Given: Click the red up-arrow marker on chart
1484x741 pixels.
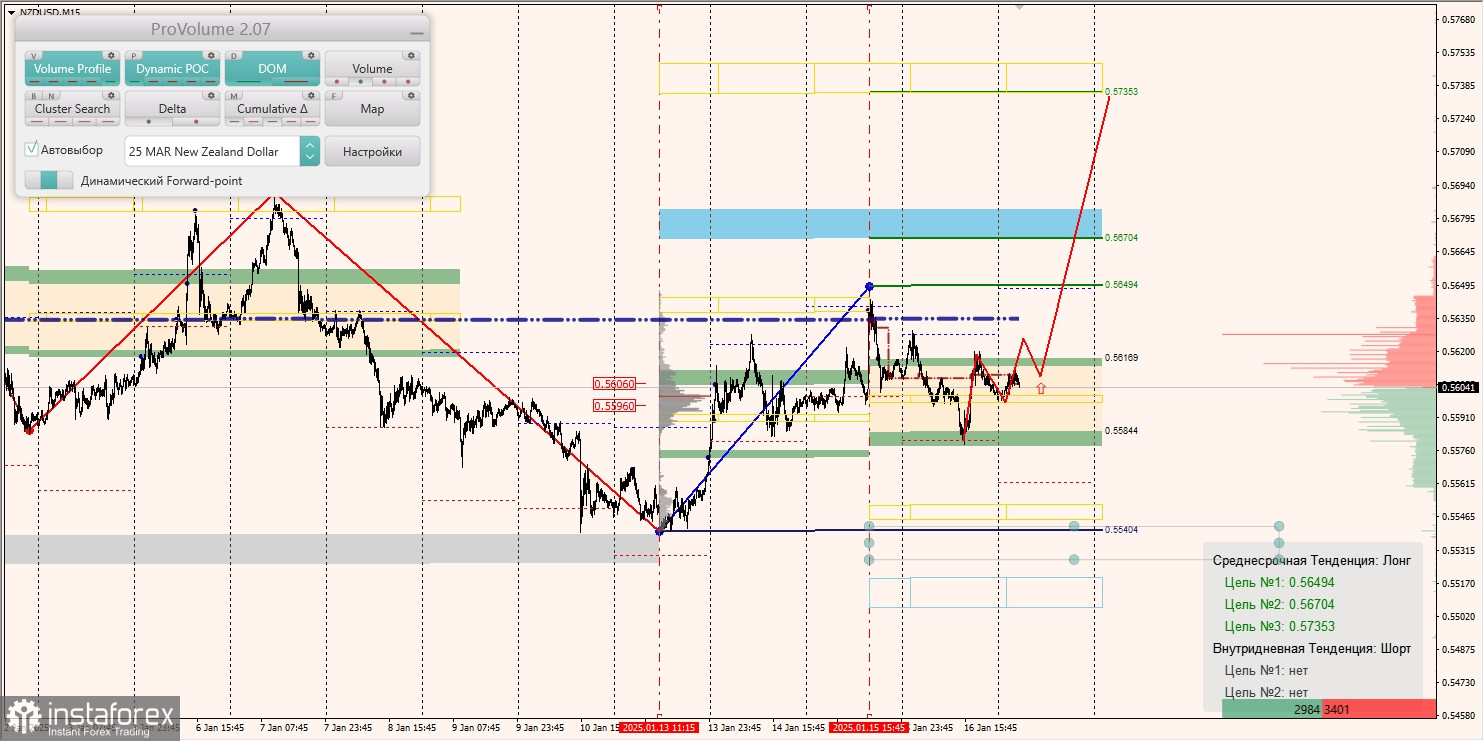Looking at the screenshot, I should click(x=1041, y=386).
